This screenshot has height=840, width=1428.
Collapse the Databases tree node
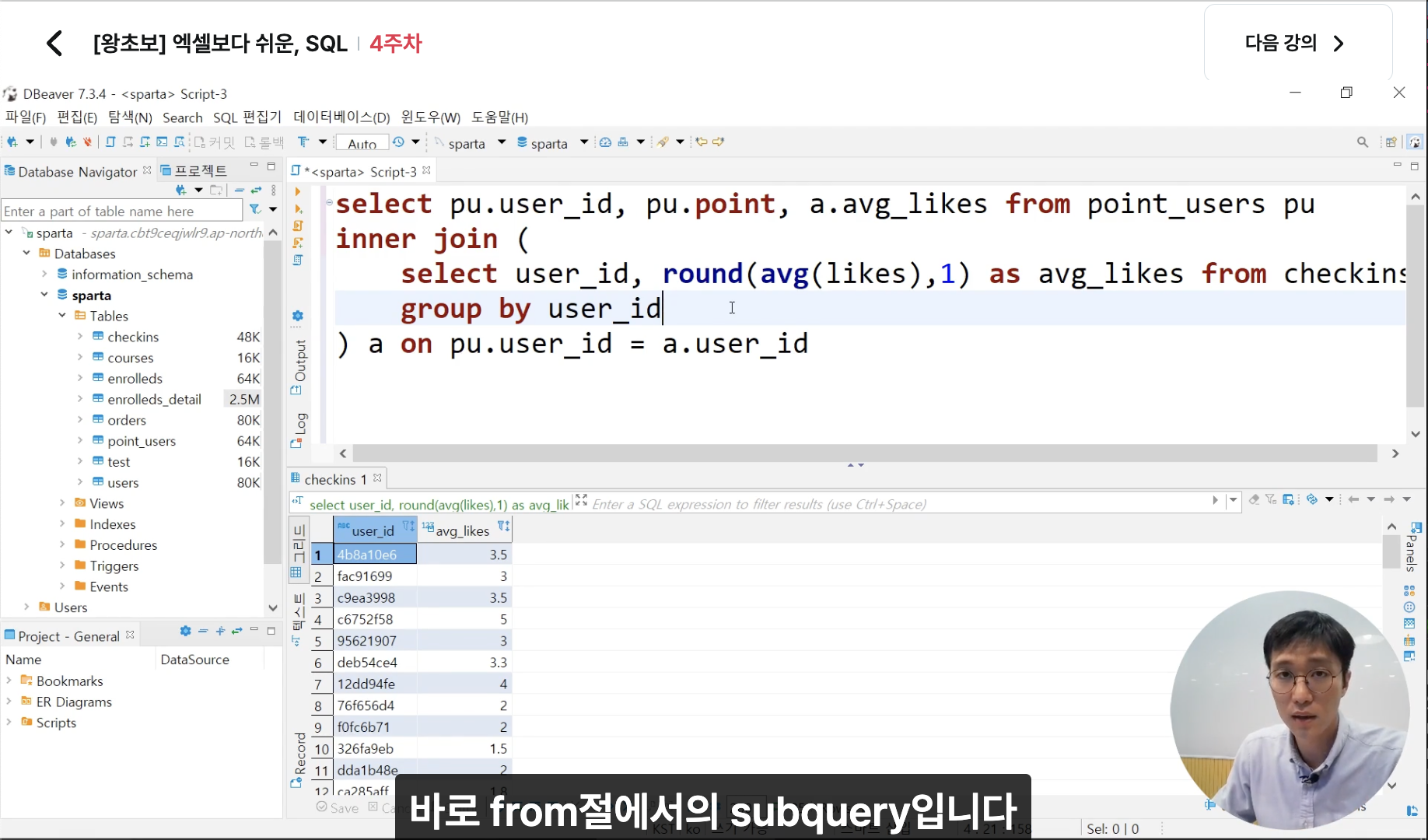[26, 253]
